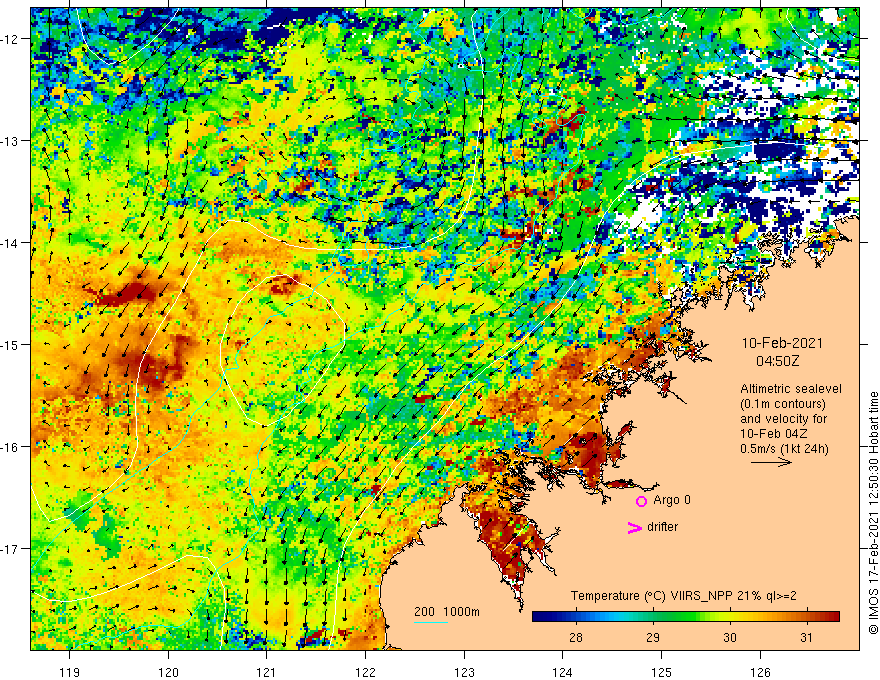Click the longitude label 122
Screen dimensions: 880x680
click(x=365, y=672)
